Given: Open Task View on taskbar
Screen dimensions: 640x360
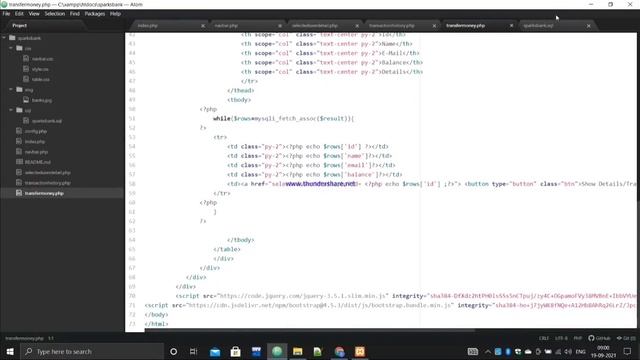Looking at the screenshot, I should [x=193, y=351].
